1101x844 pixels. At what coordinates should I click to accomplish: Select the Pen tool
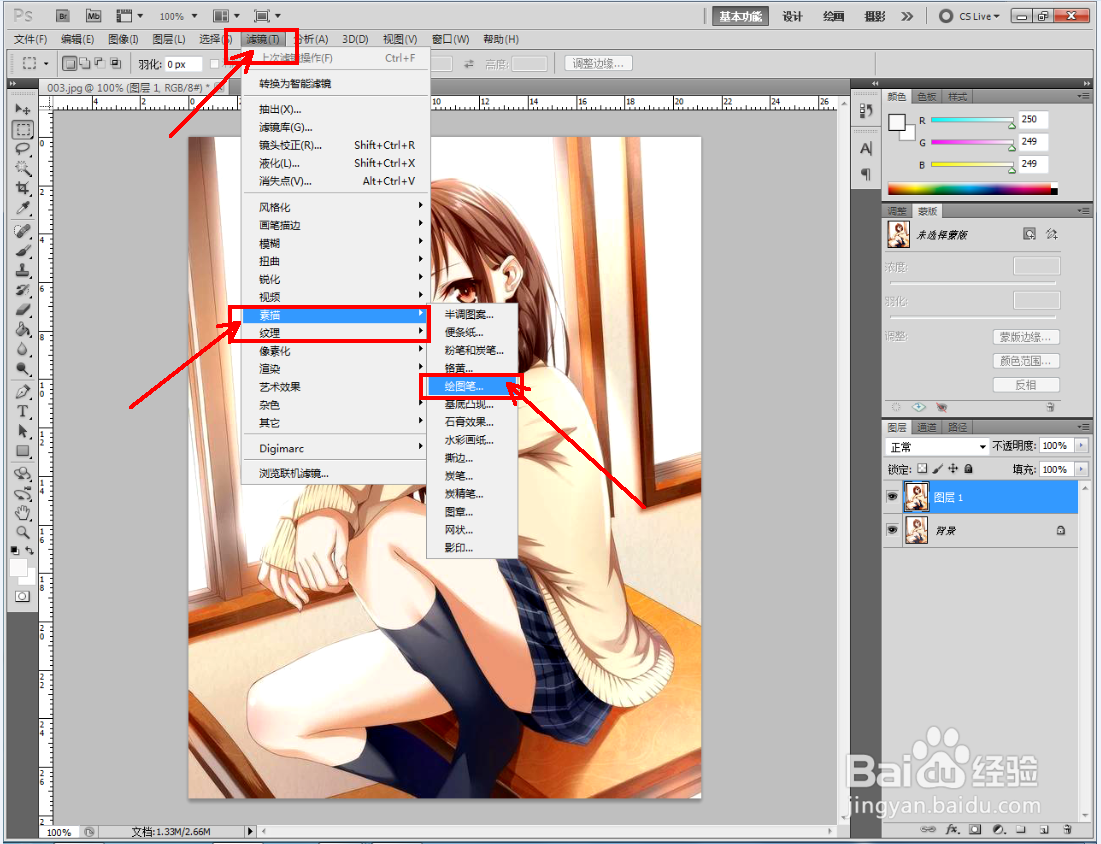click(22, 392)
